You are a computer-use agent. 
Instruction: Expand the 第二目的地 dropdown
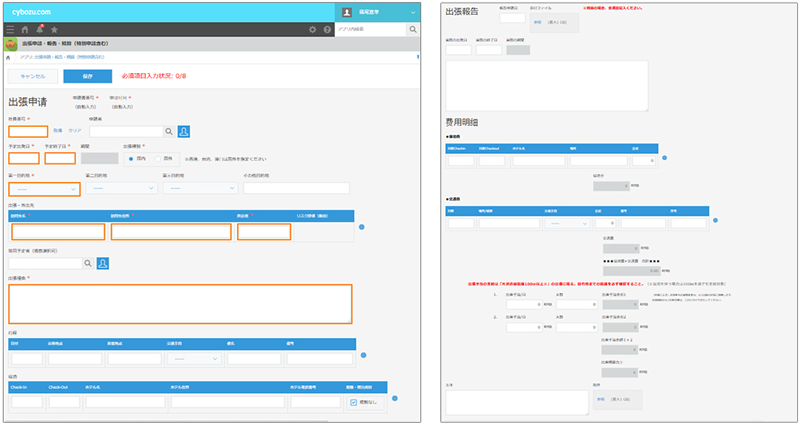tap(120, 188)
